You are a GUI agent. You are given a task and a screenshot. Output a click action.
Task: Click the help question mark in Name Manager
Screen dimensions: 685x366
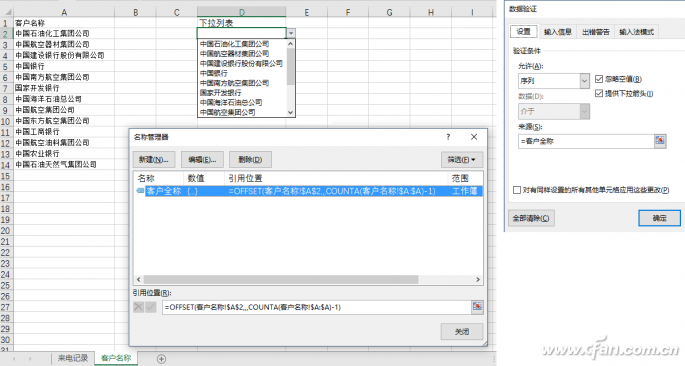point(448,137)
